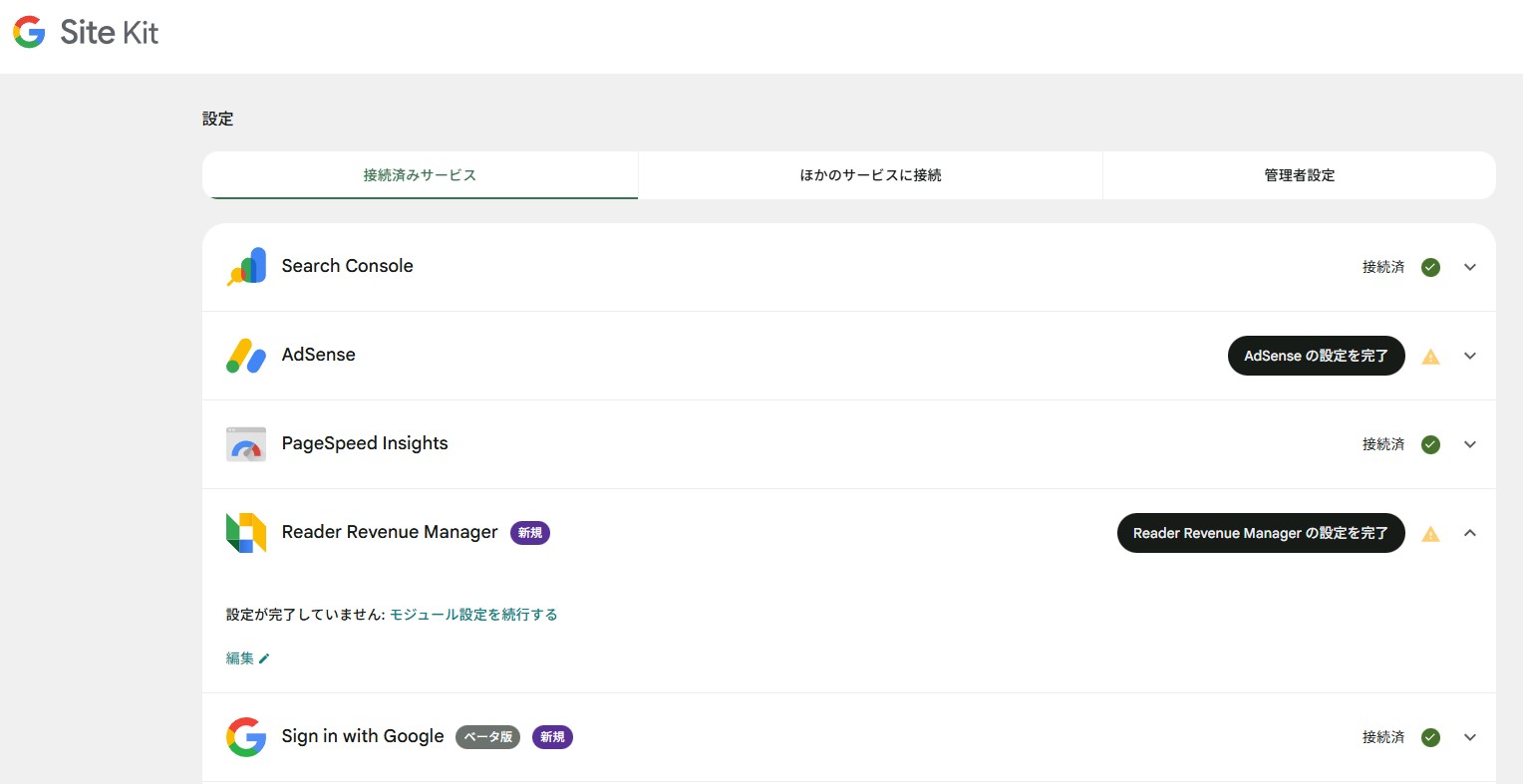1523x784 pixels.
Task: Collapse the Reader Revenue Manager section
Action: [1470, 533]
